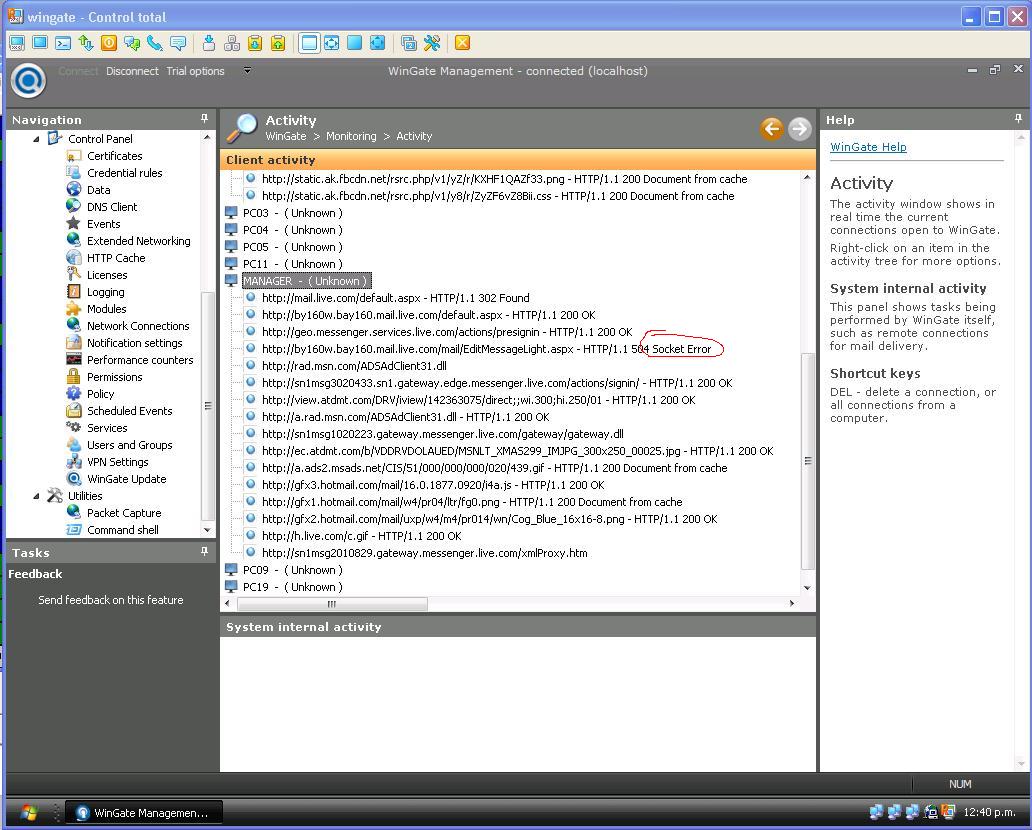Pin the Tasks panel

[205, 552]
